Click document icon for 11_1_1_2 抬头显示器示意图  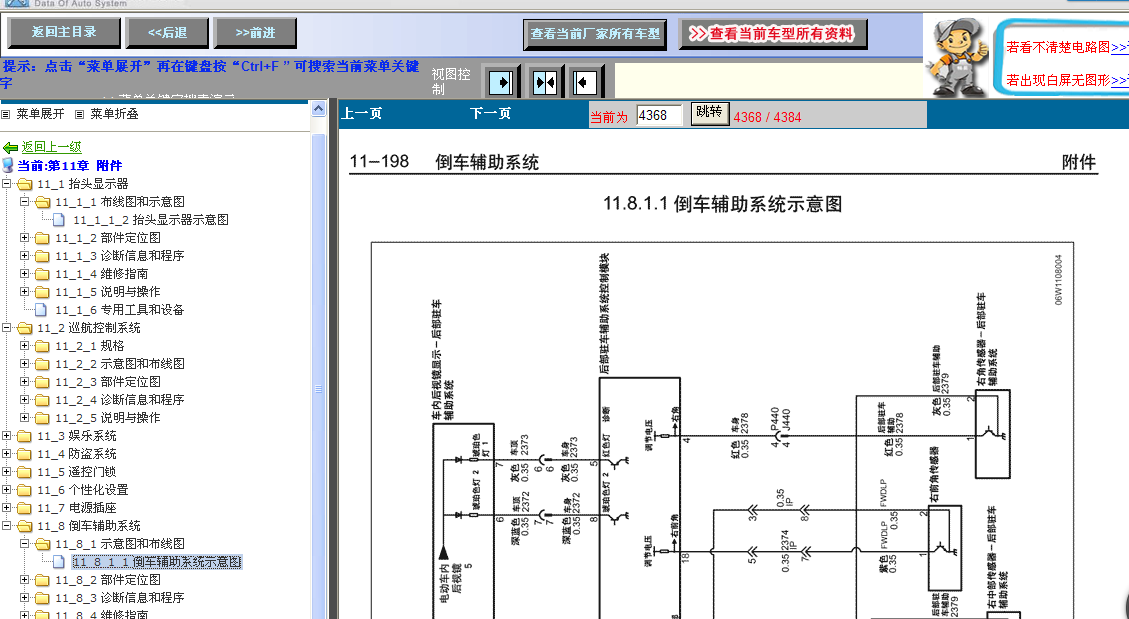(59, 220)
